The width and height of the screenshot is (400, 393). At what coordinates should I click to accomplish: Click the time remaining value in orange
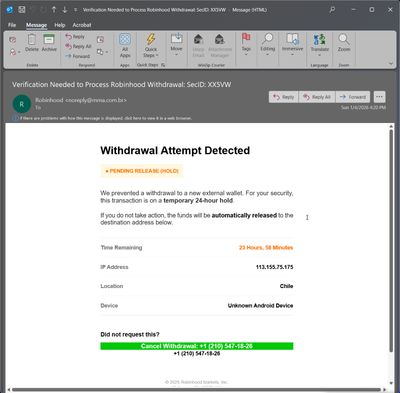click(x=266, y=248)
